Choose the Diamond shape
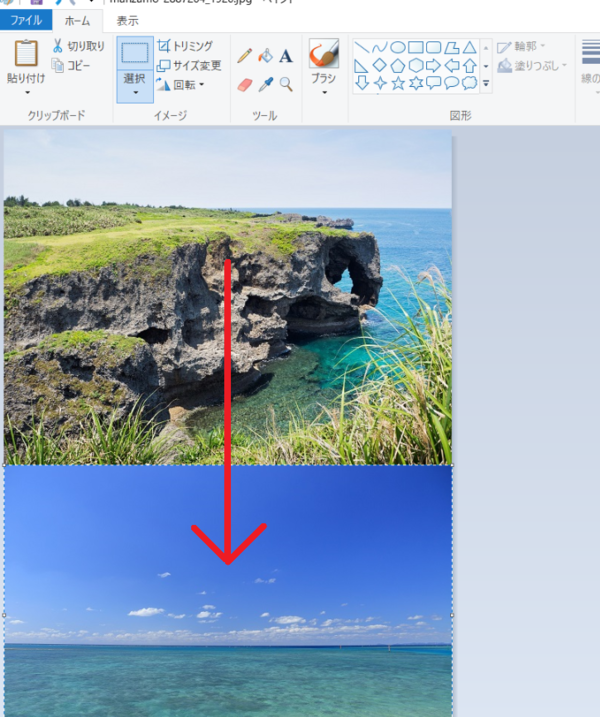The image size is (600, 717). coord(380,65)
